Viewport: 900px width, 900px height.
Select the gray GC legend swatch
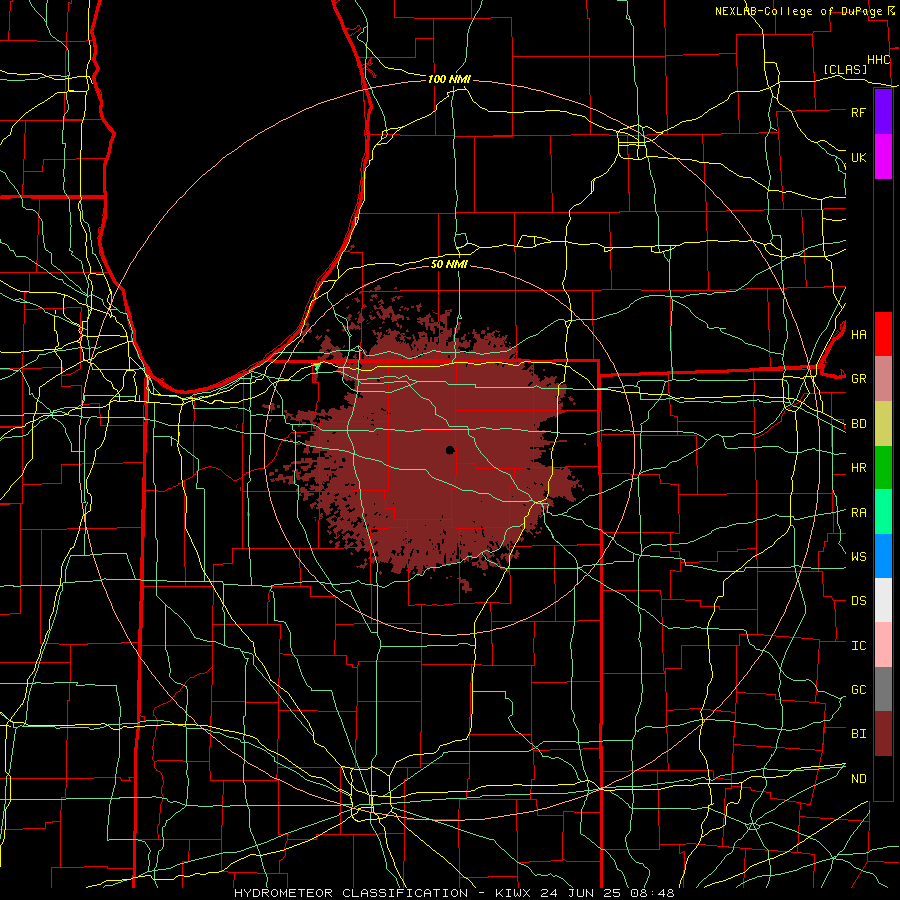click(x=883, y=689)
